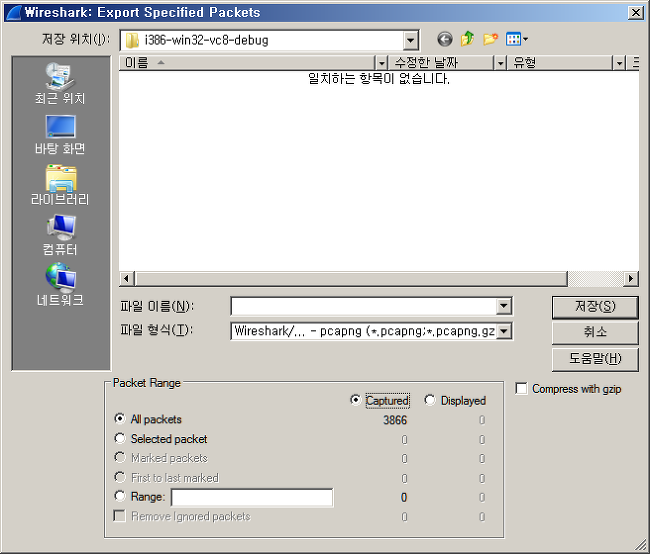Image resolution: width=650 pixels, height=554 pixels.
Task: Close the Export Specified Packets dialog
Action: coord(635,13)
